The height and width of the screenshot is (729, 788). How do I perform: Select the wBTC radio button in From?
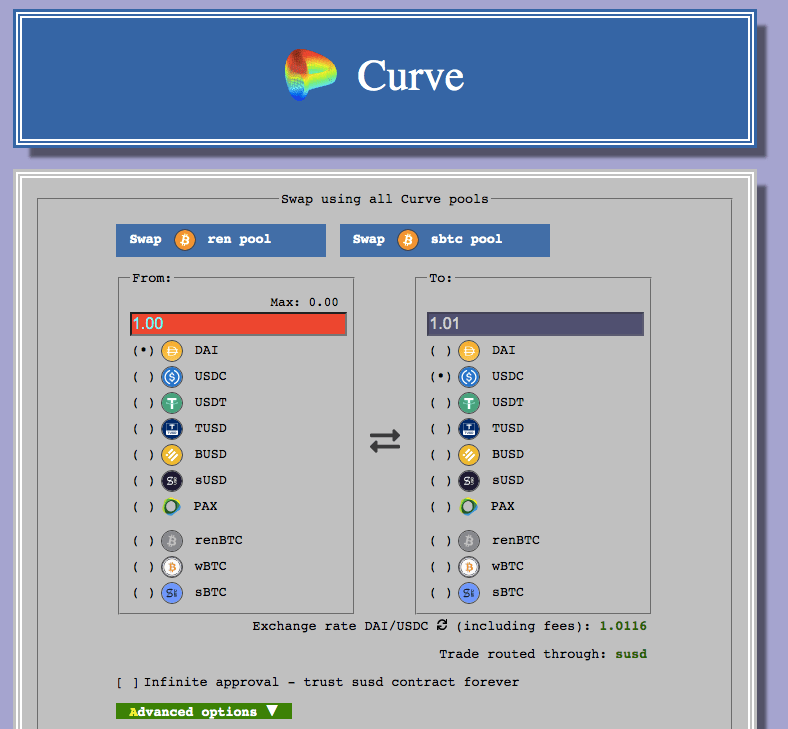tap(143, 567)
